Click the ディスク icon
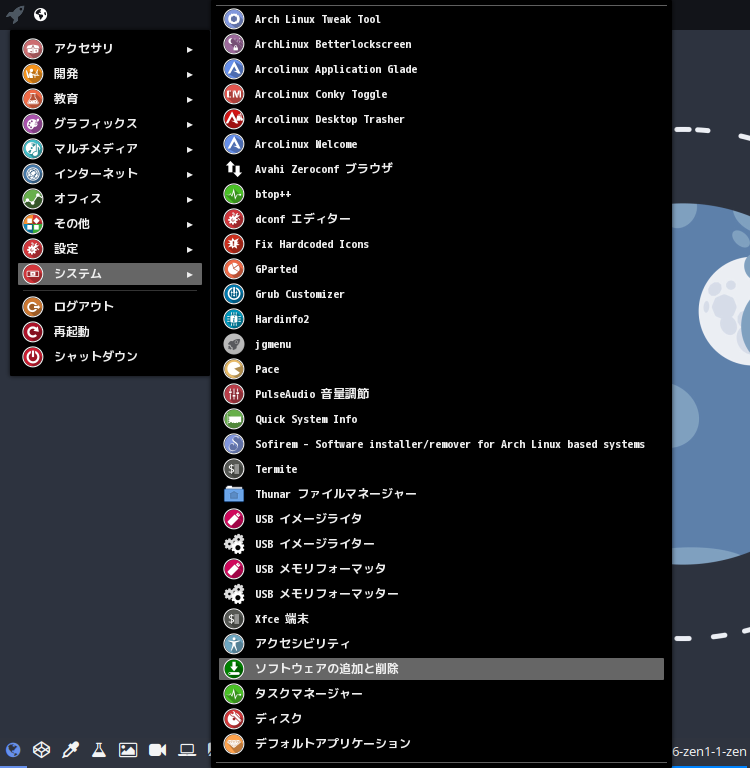 pos(234,719)
